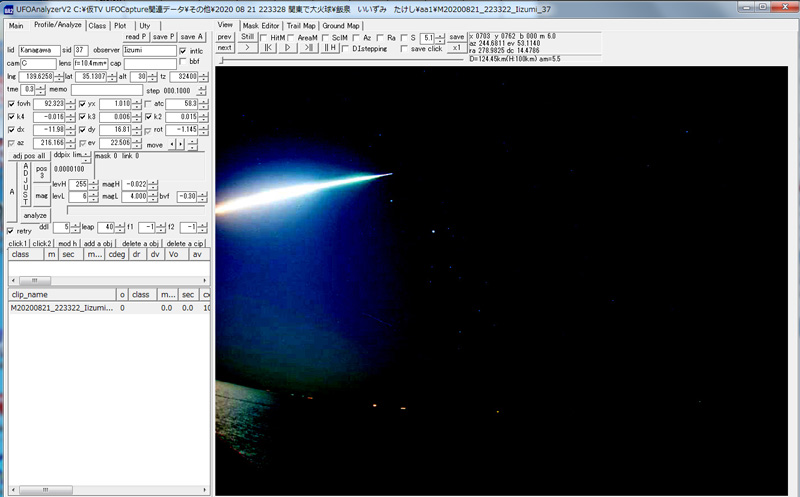Uncheck the fovh parameter checkbox

11,103
